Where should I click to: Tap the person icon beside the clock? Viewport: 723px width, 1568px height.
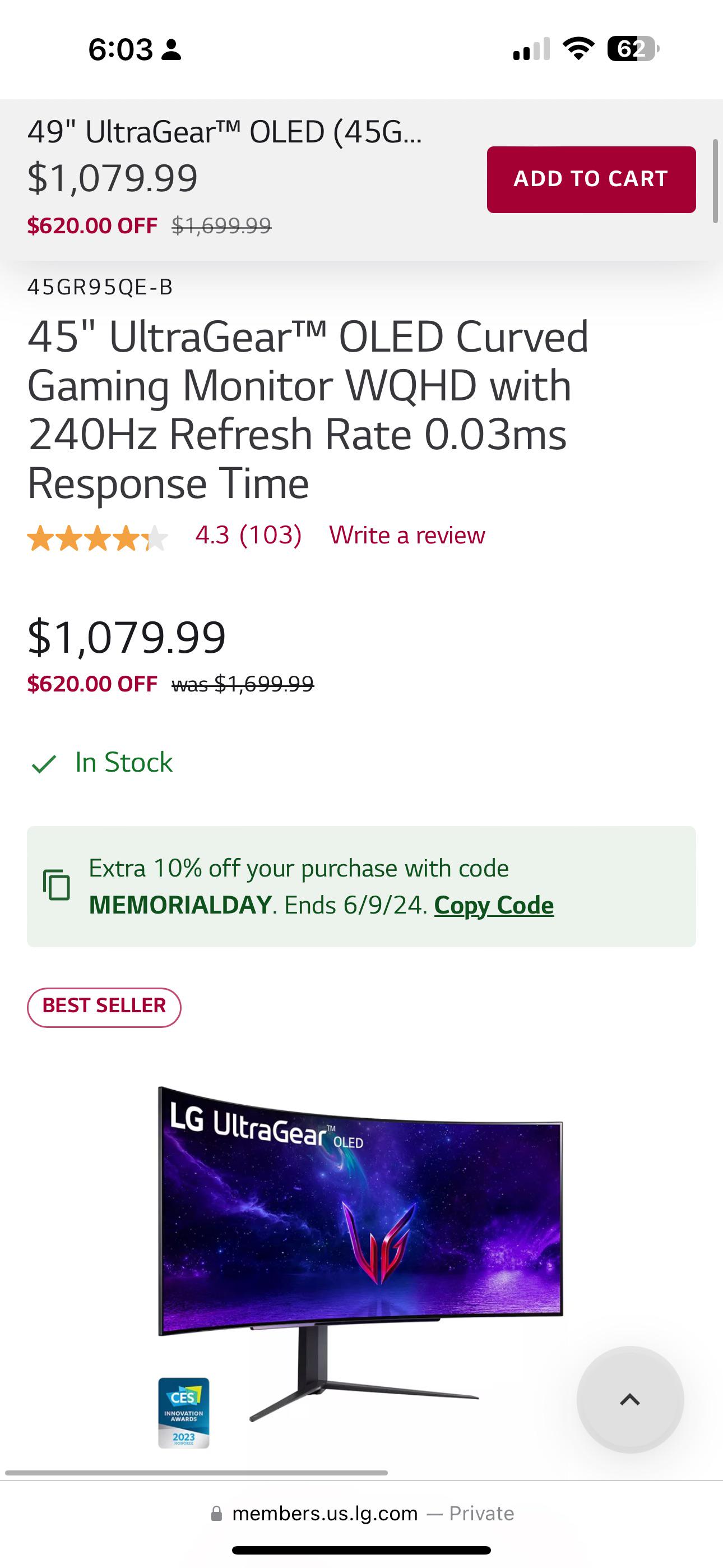(x=172, y=50)
